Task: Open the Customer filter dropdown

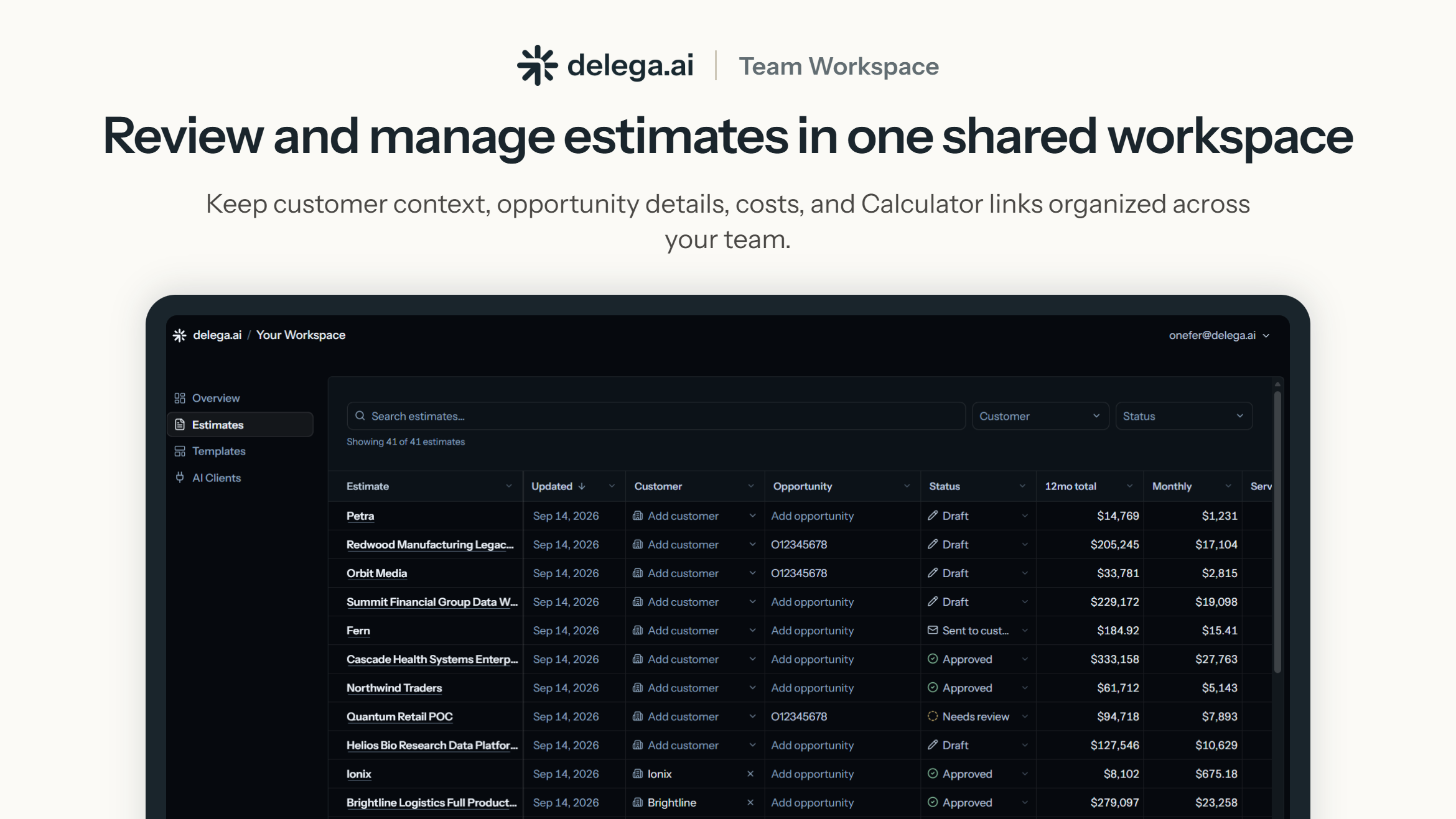Action: pos(1040,416)
